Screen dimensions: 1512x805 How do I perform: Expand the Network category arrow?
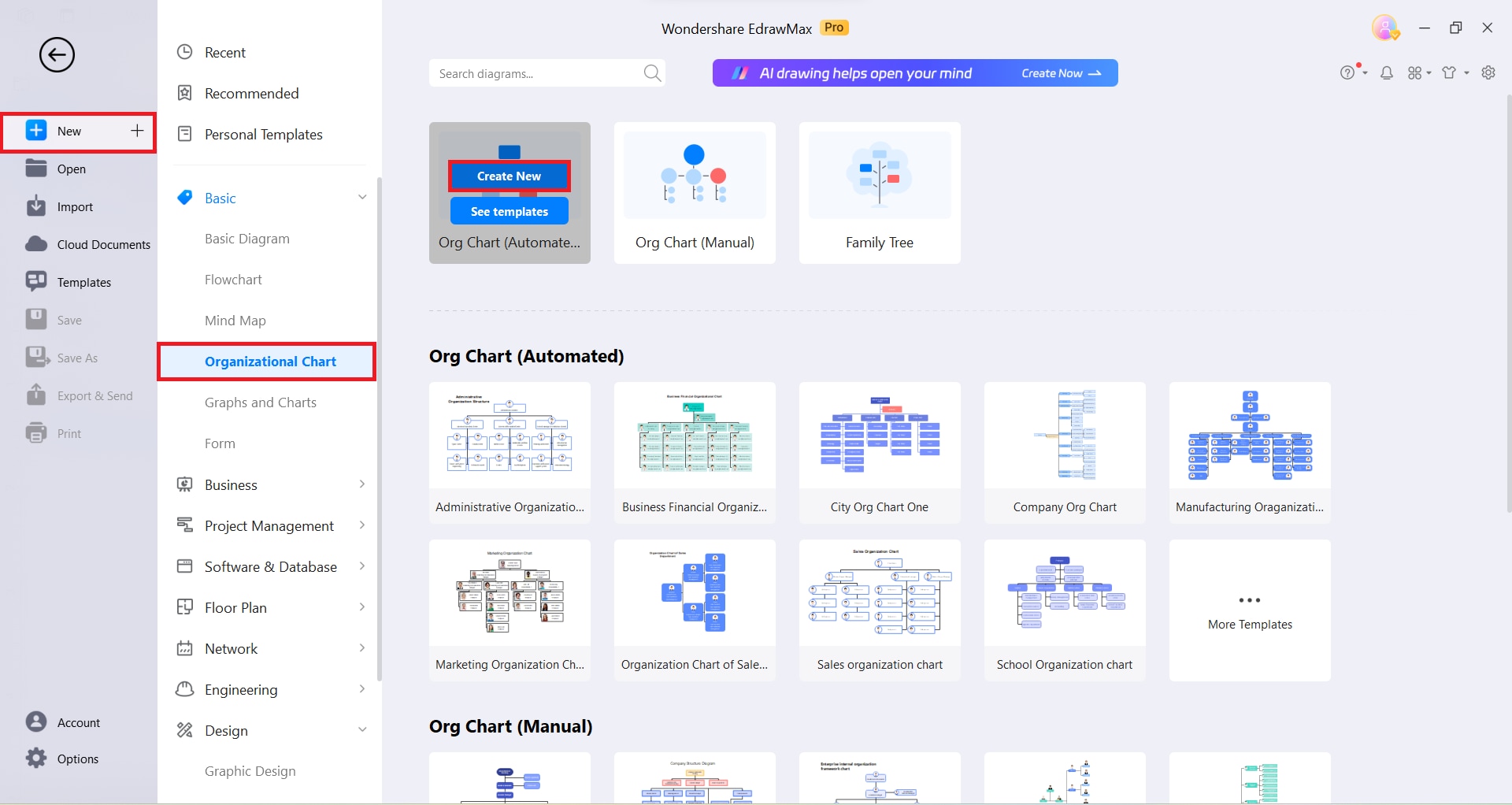362,647
